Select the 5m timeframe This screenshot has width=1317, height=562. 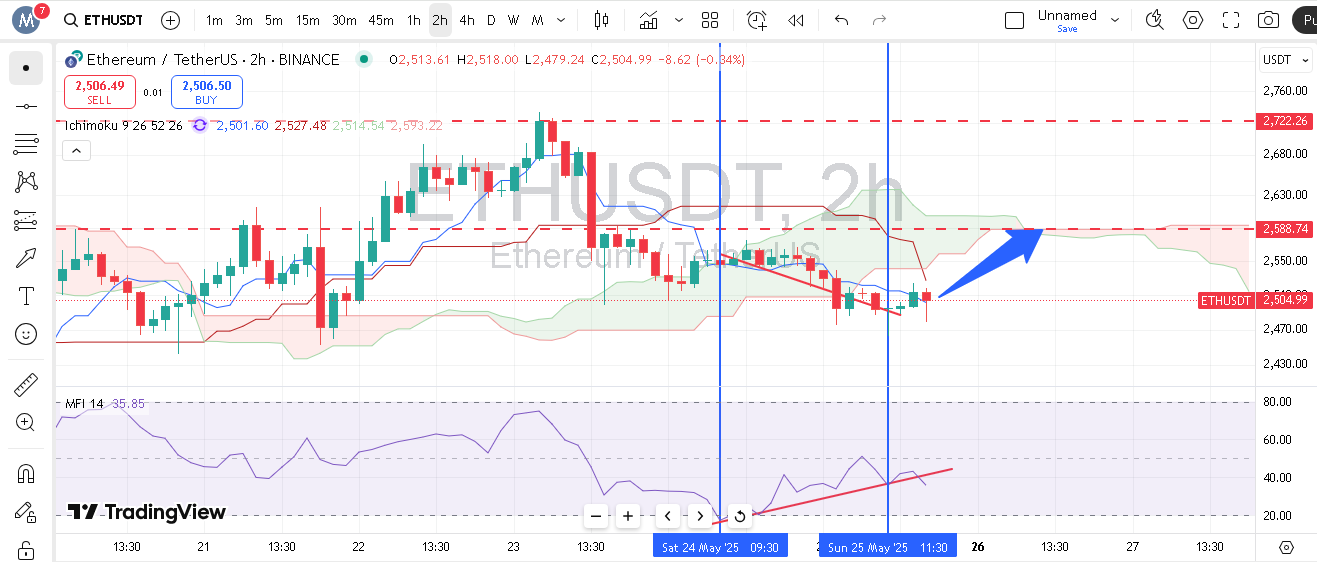click(274, 20)
